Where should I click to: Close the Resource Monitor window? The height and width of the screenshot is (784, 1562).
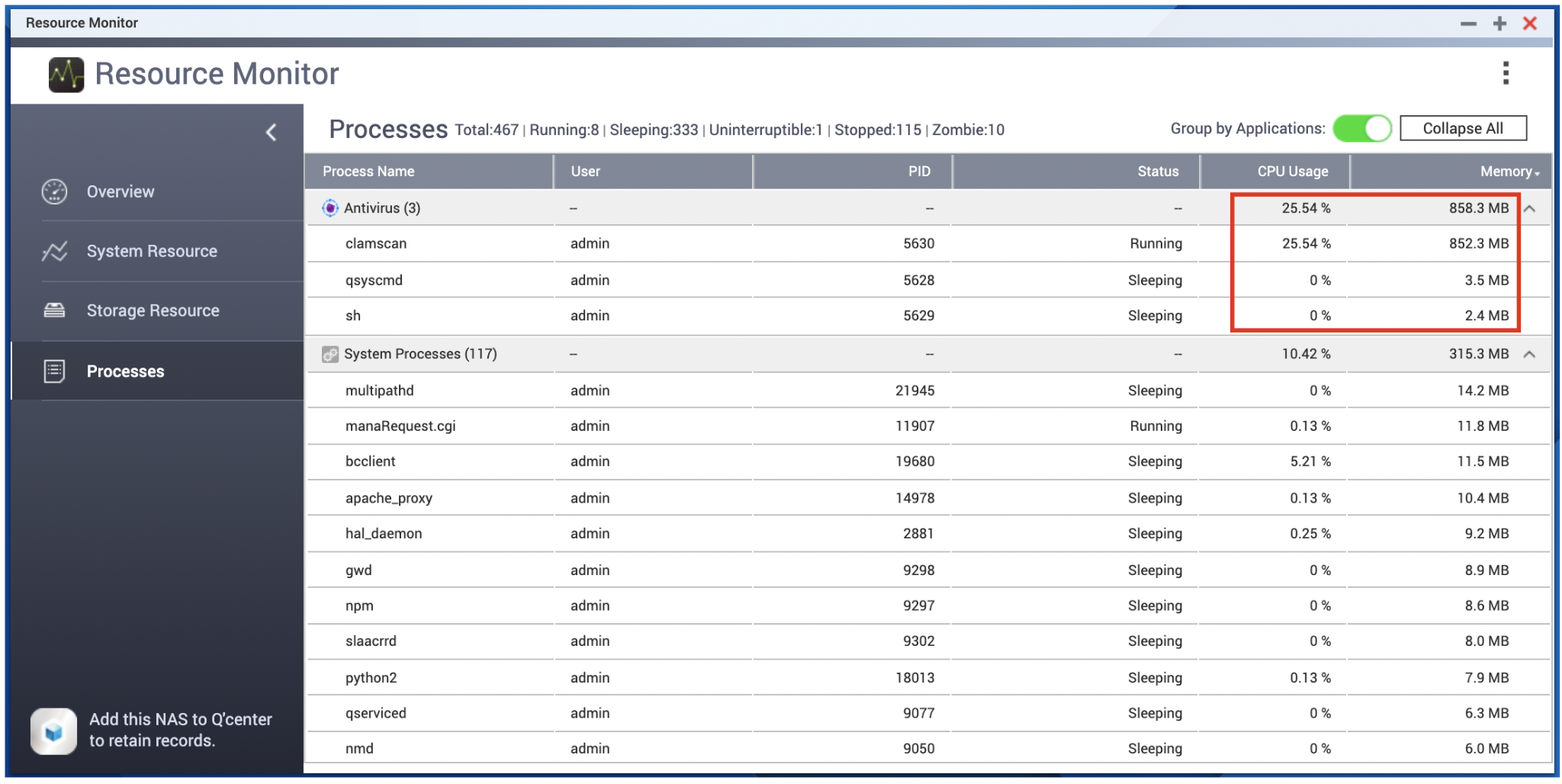1530,24
